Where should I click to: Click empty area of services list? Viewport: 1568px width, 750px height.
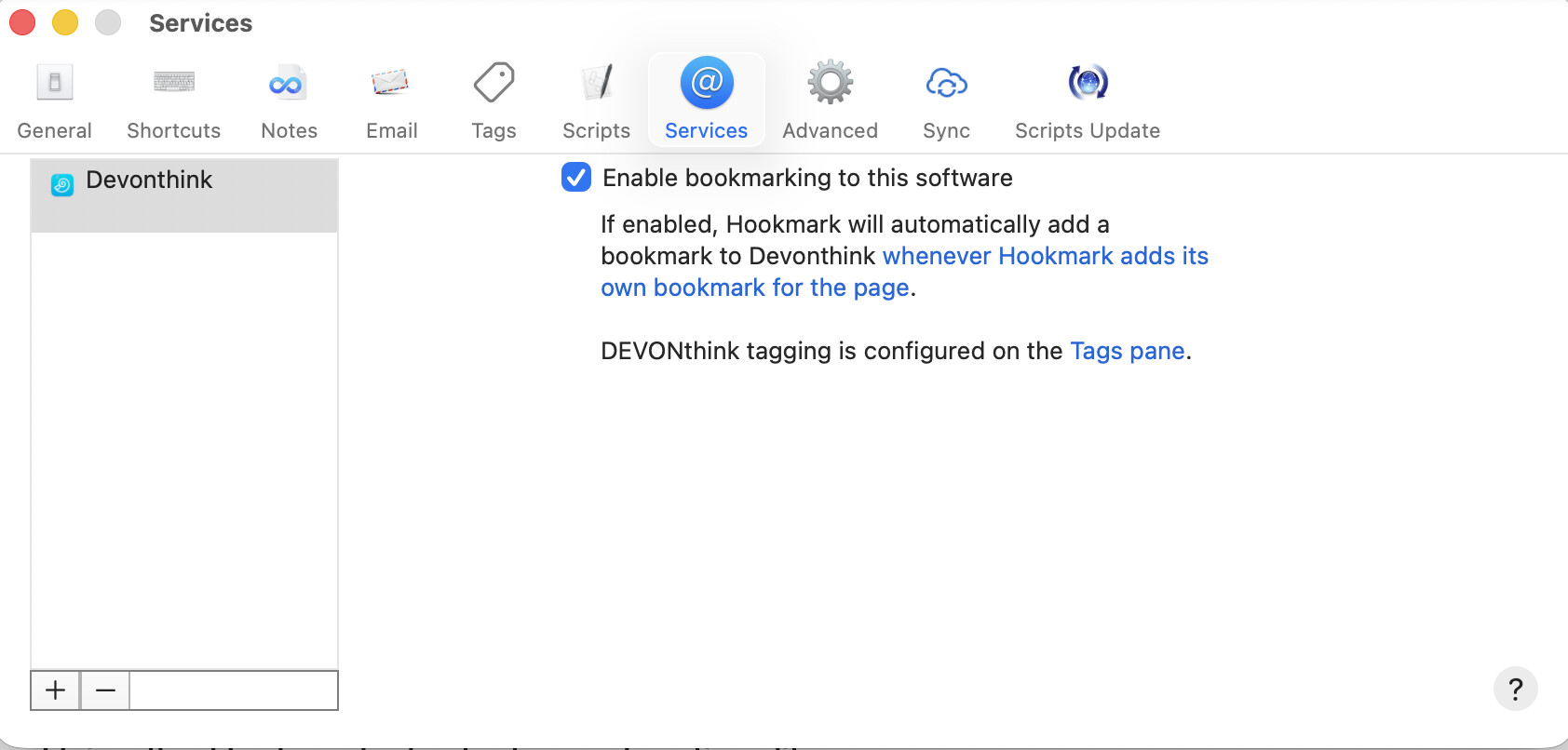point(184,447)
